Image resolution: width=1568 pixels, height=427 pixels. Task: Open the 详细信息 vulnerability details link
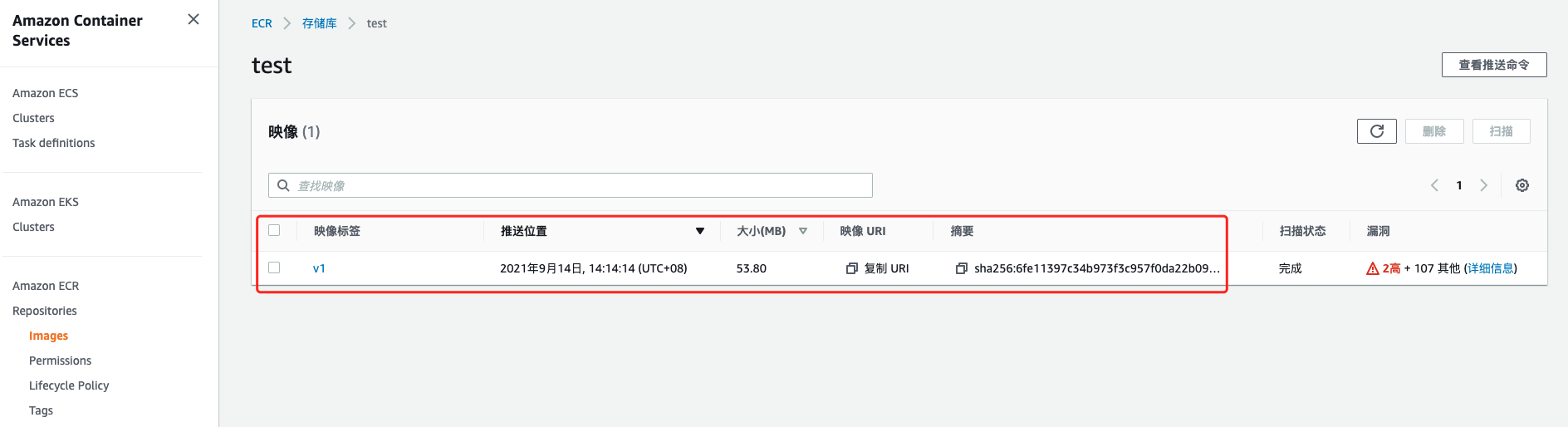(x=1490, y=268)
